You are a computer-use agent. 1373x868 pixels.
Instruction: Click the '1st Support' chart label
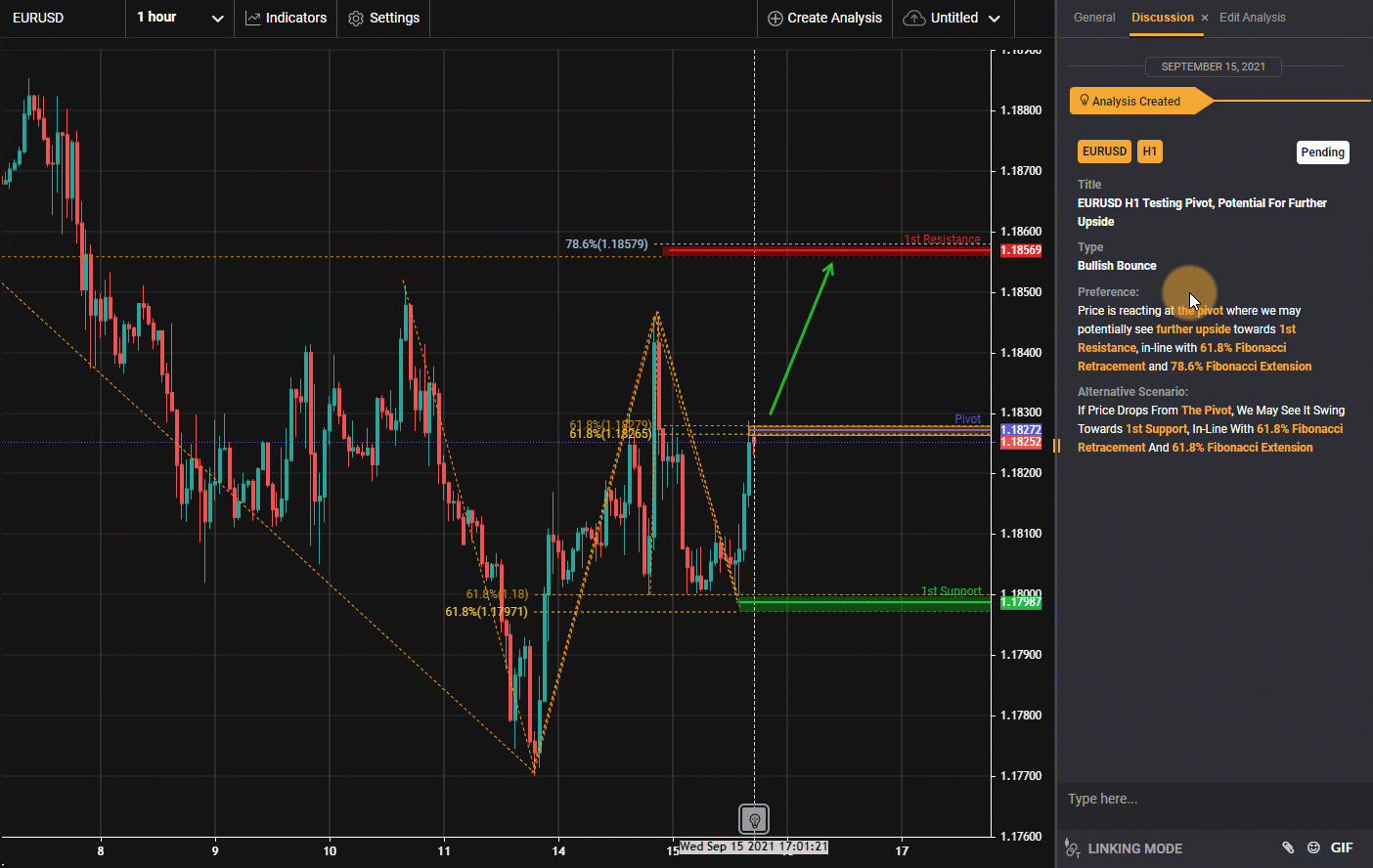(951, 591)
